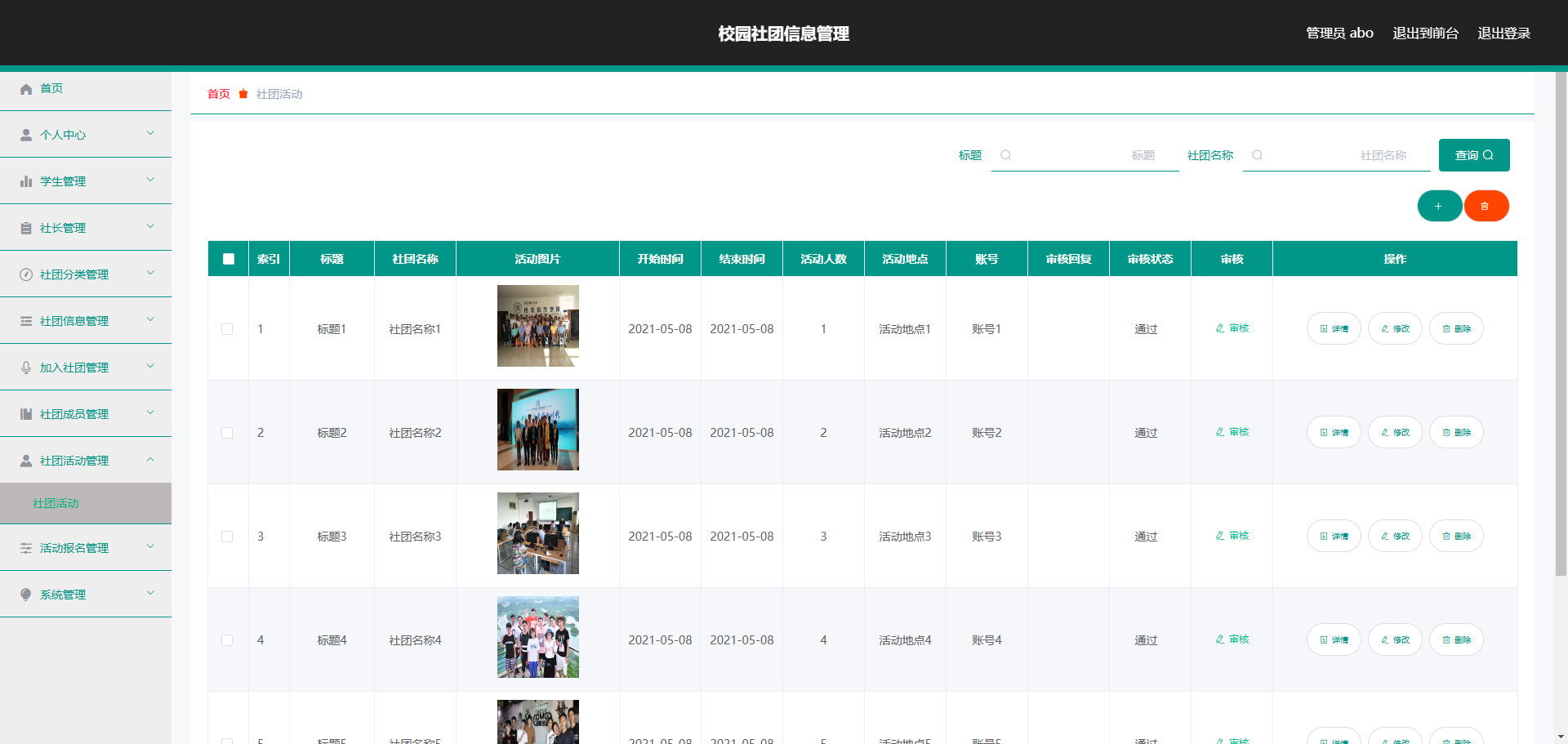This screenshot has width=1568, height=744.
Task: Click the 社团分类管理 compass icon
Action: [26, 275]
